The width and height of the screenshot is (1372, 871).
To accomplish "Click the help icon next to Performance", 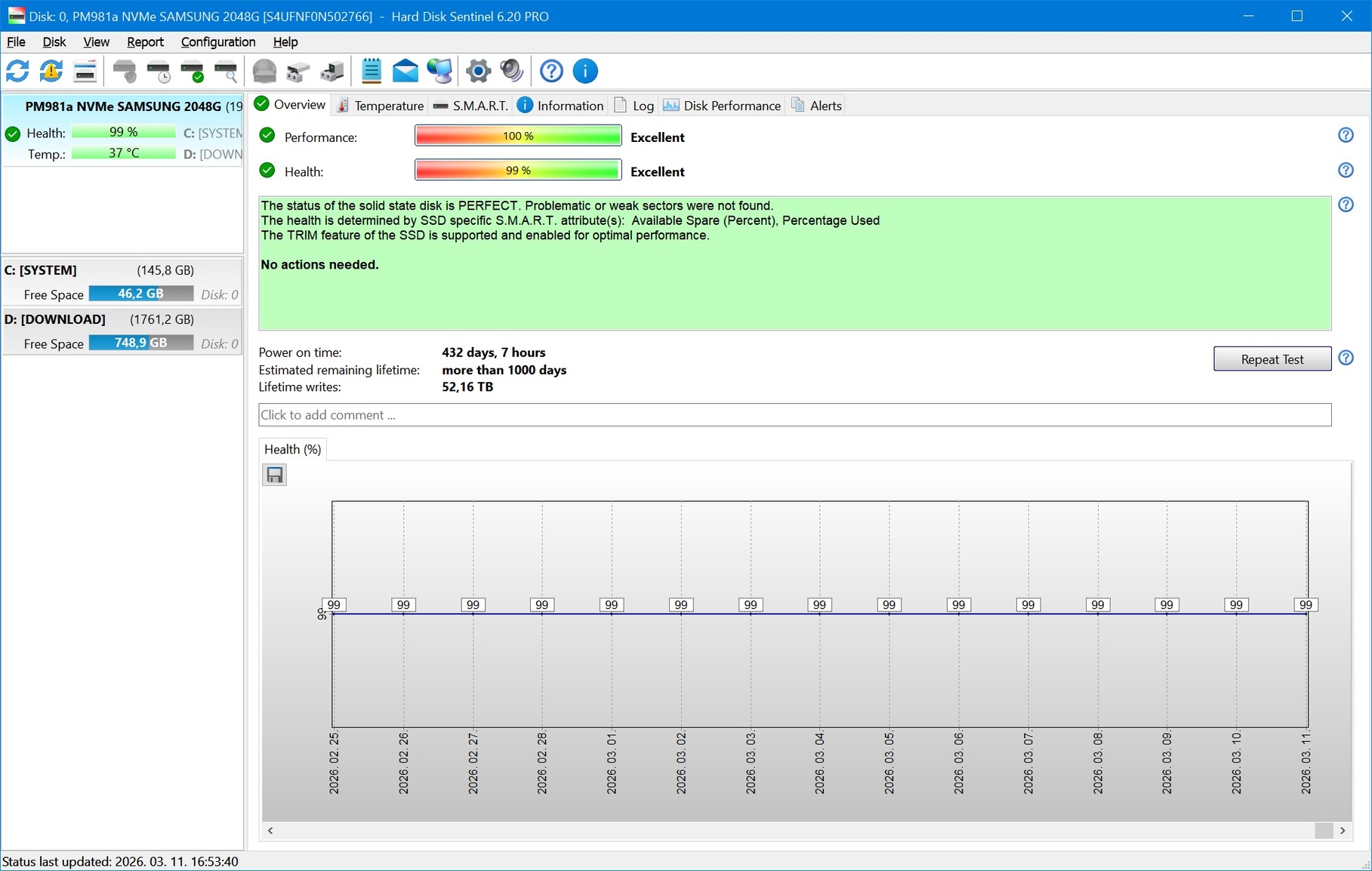I will click(1346, 135).
